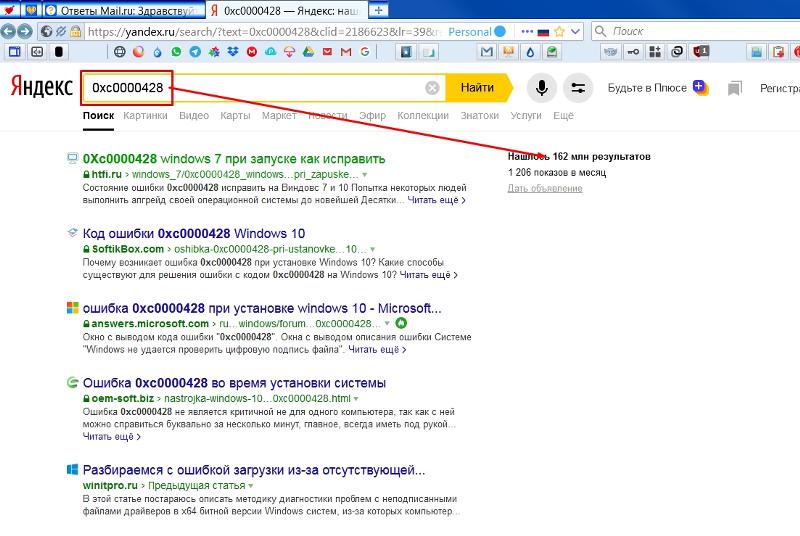Go back with the browser back arrow
The height and width of the screenshot is (536, 800).
click(7, 32)
